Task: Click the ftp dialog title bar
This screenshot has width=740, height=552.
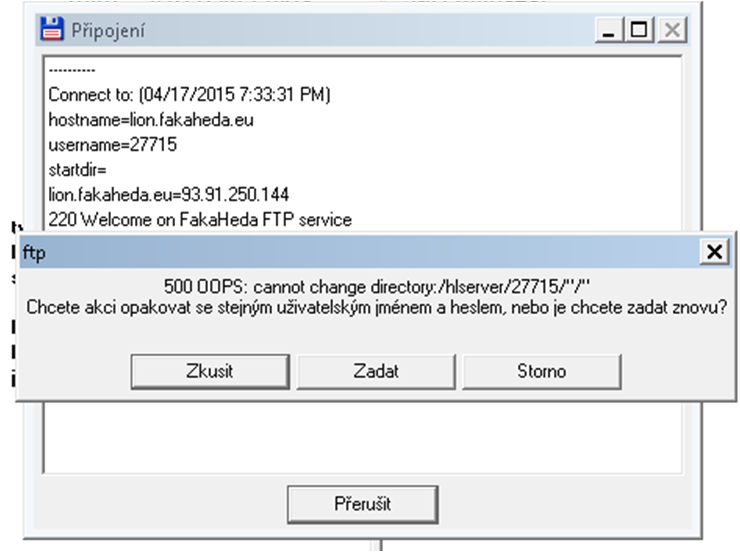Action: pyautogui.click(x=359, y=252)
